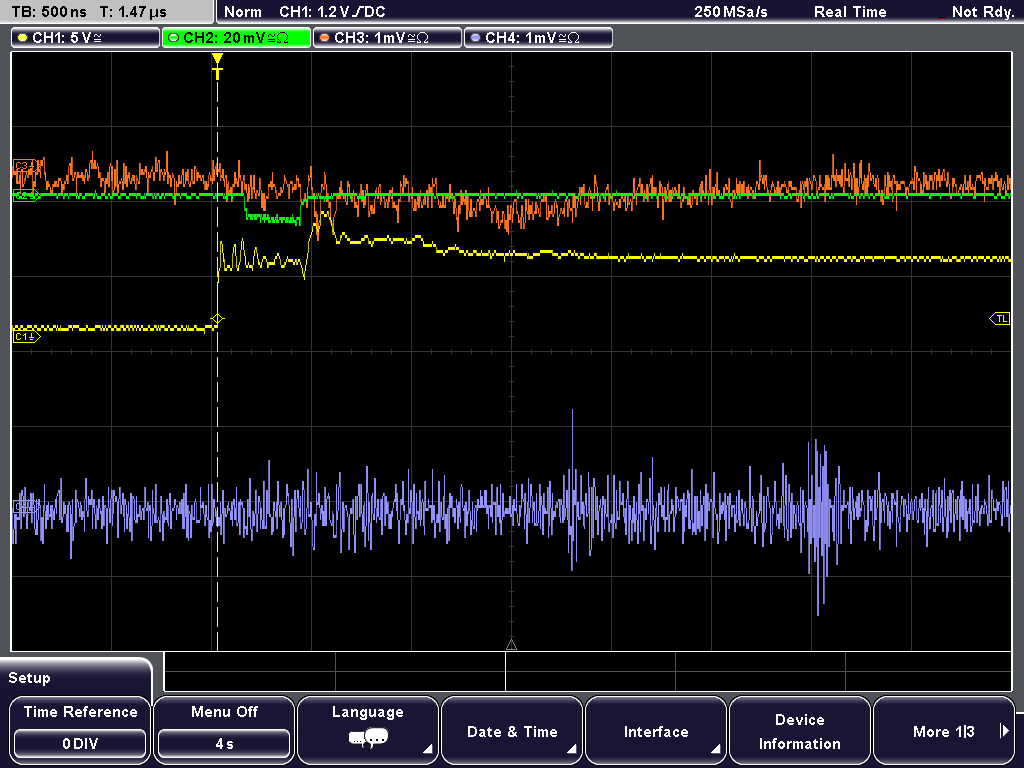Viewport: 1024px width, 768px height.
Task: Open the Interface submenu
Action: 656,729
